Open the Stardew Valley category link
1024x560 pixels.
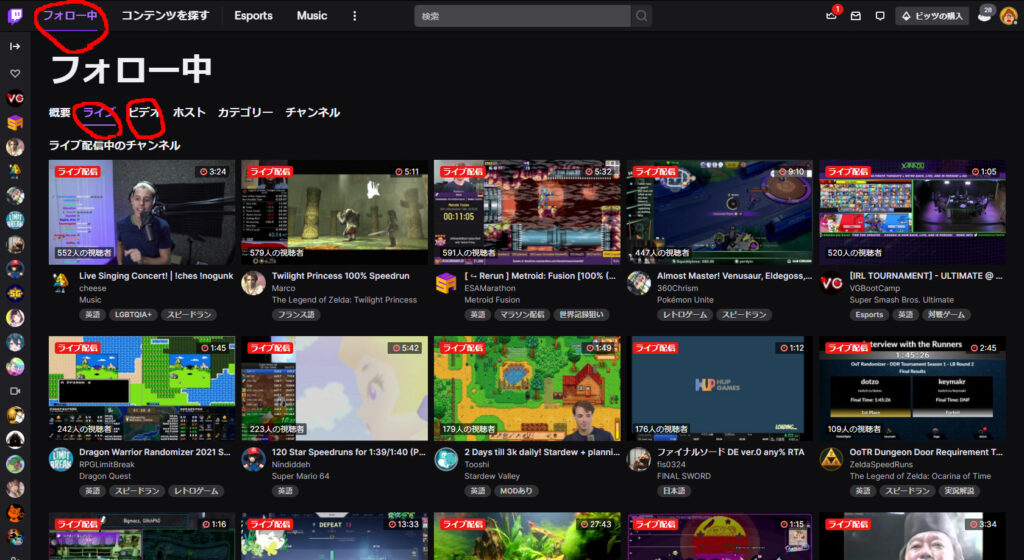[x=492, y=476]
